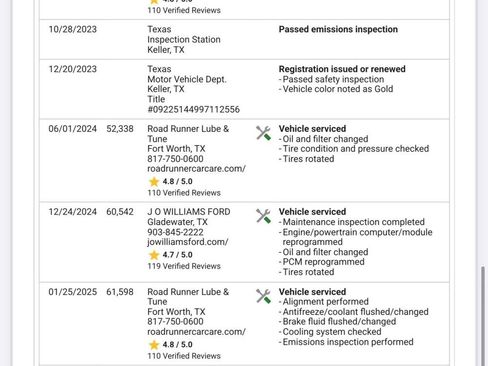This screenshot has width=488, height=366.
Task: Click phone number 903-845-2222
Action: 175,232
